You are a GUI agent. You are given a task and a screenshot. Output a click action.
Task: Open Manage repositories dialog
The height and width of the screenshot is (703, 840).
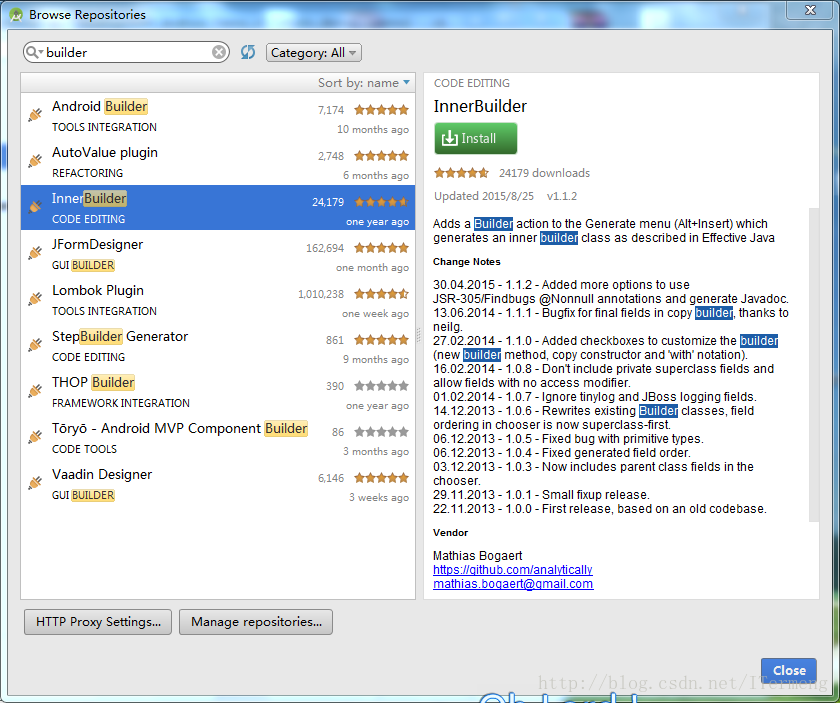coord(256,622)
